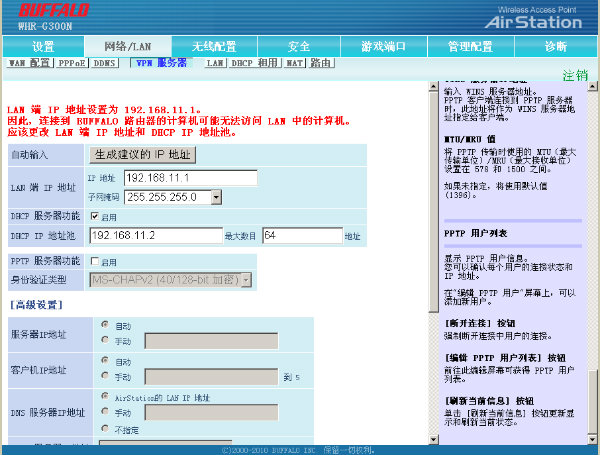Viewport: 600px width, 455px height.
Task: Click the 最大数目 field showing 64
Action: click(x=302, y=235)
